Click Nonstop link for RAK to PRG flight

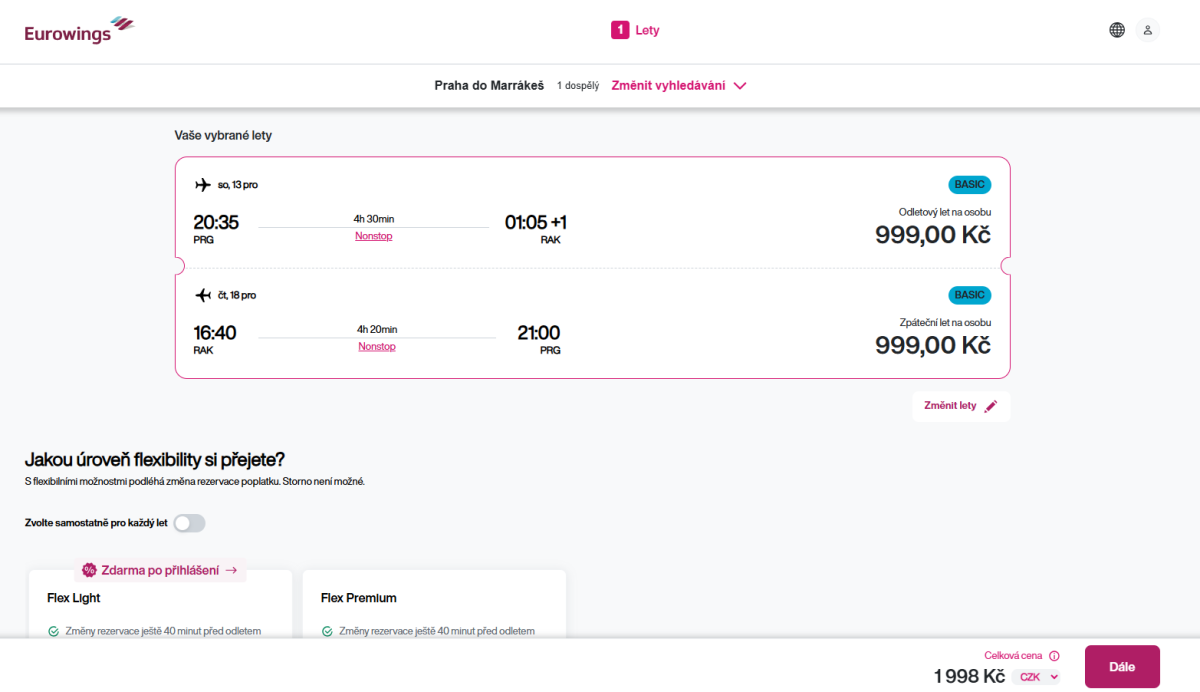tap(377, 346)
